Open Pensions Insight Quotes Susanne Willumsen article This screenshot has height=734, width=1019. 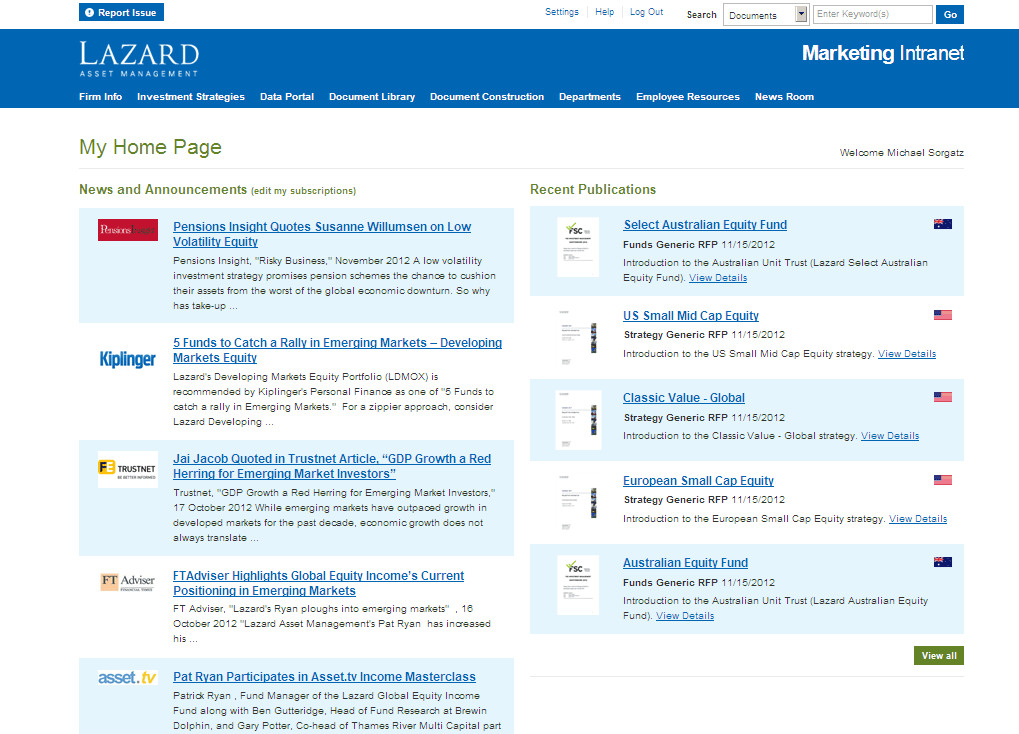[322, 234]
